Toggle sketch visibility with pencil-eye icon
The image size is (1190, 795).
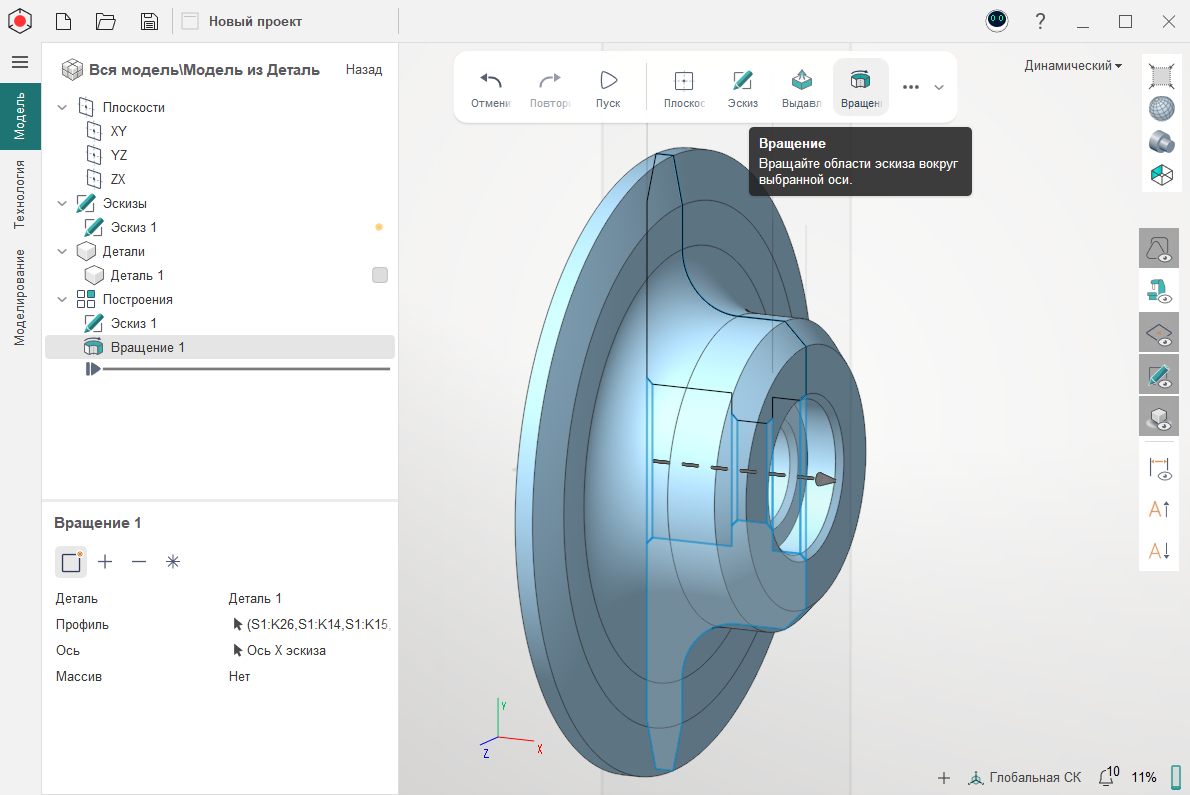coord(1159,374)
